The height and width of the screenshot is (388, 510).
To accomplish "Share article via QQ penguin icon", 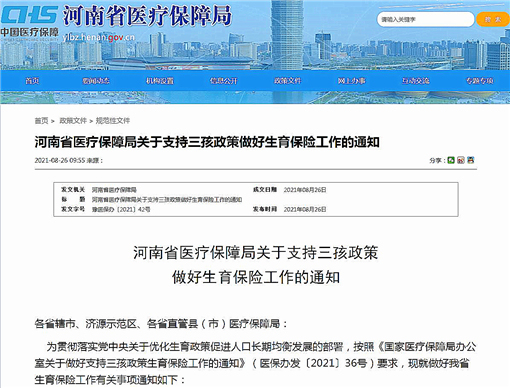I will click(470, 160).
